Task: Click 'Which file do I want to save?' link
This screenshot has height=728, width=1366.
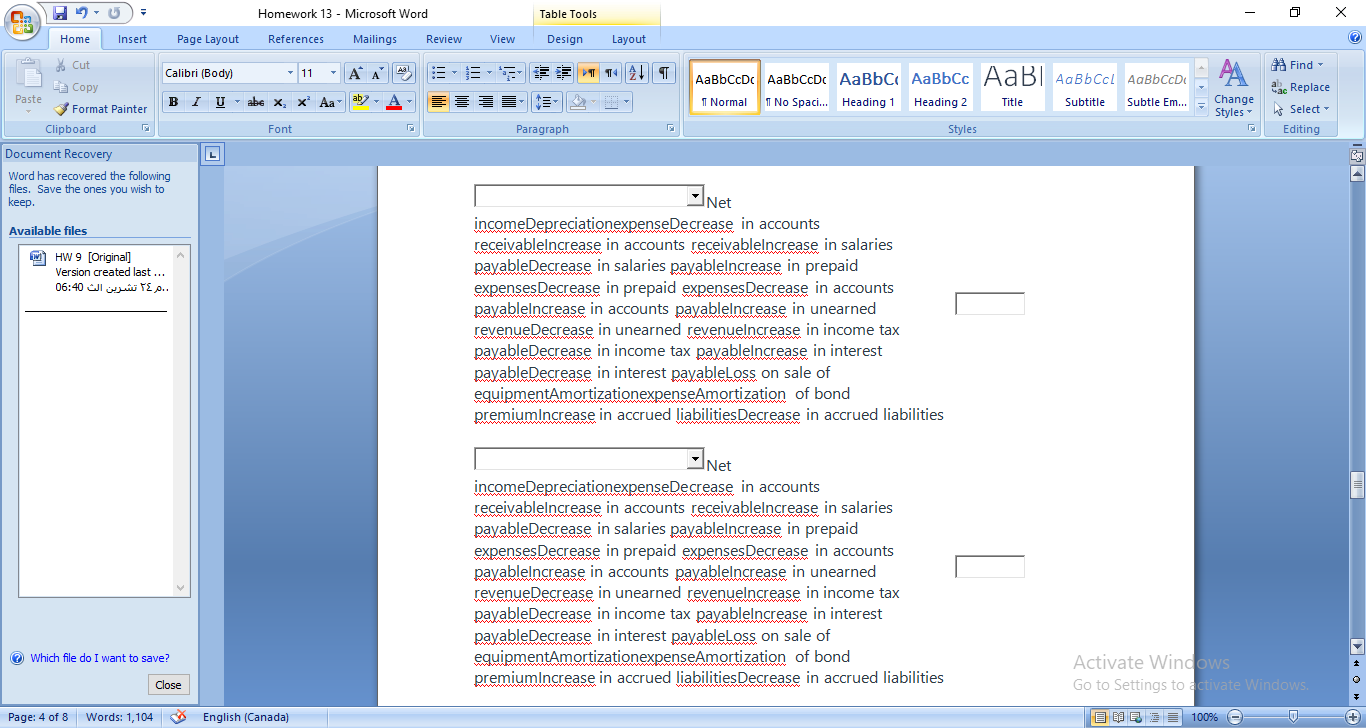Action: pyautogui.click(x=100, y=658)
